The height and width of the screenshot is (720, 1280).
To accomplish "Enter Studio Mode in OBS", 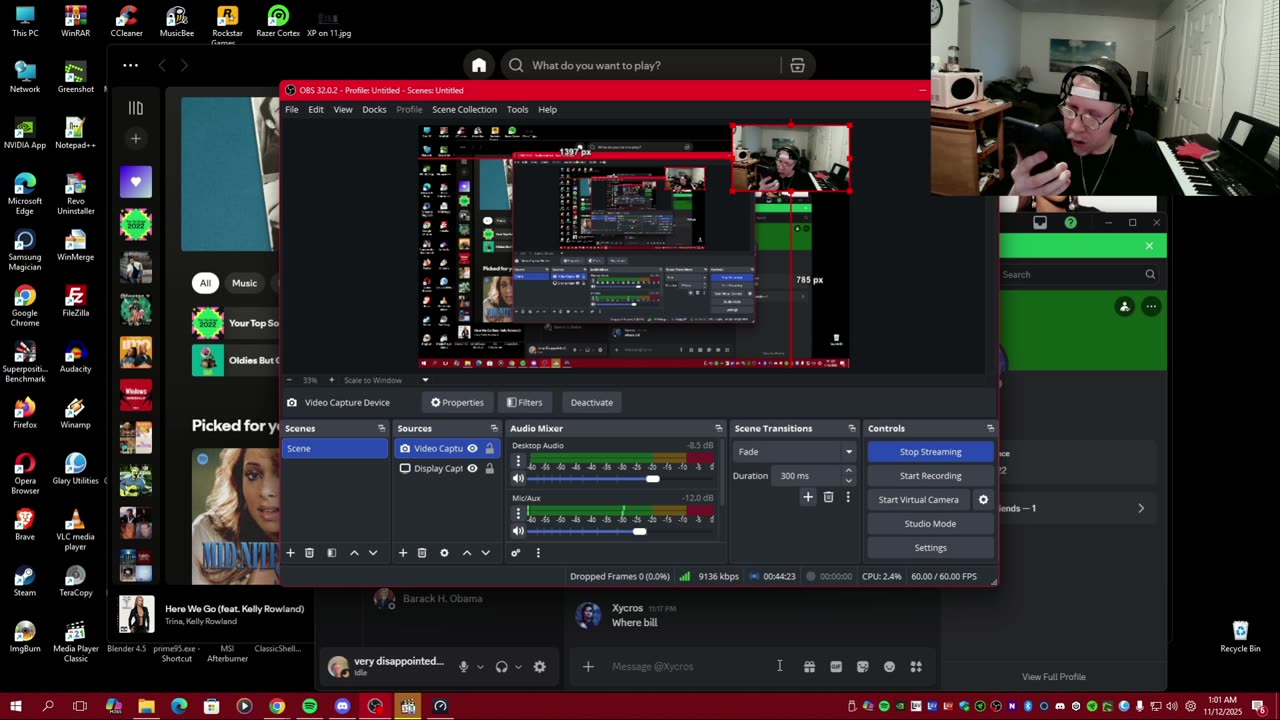I will click(x=930, y=524).
